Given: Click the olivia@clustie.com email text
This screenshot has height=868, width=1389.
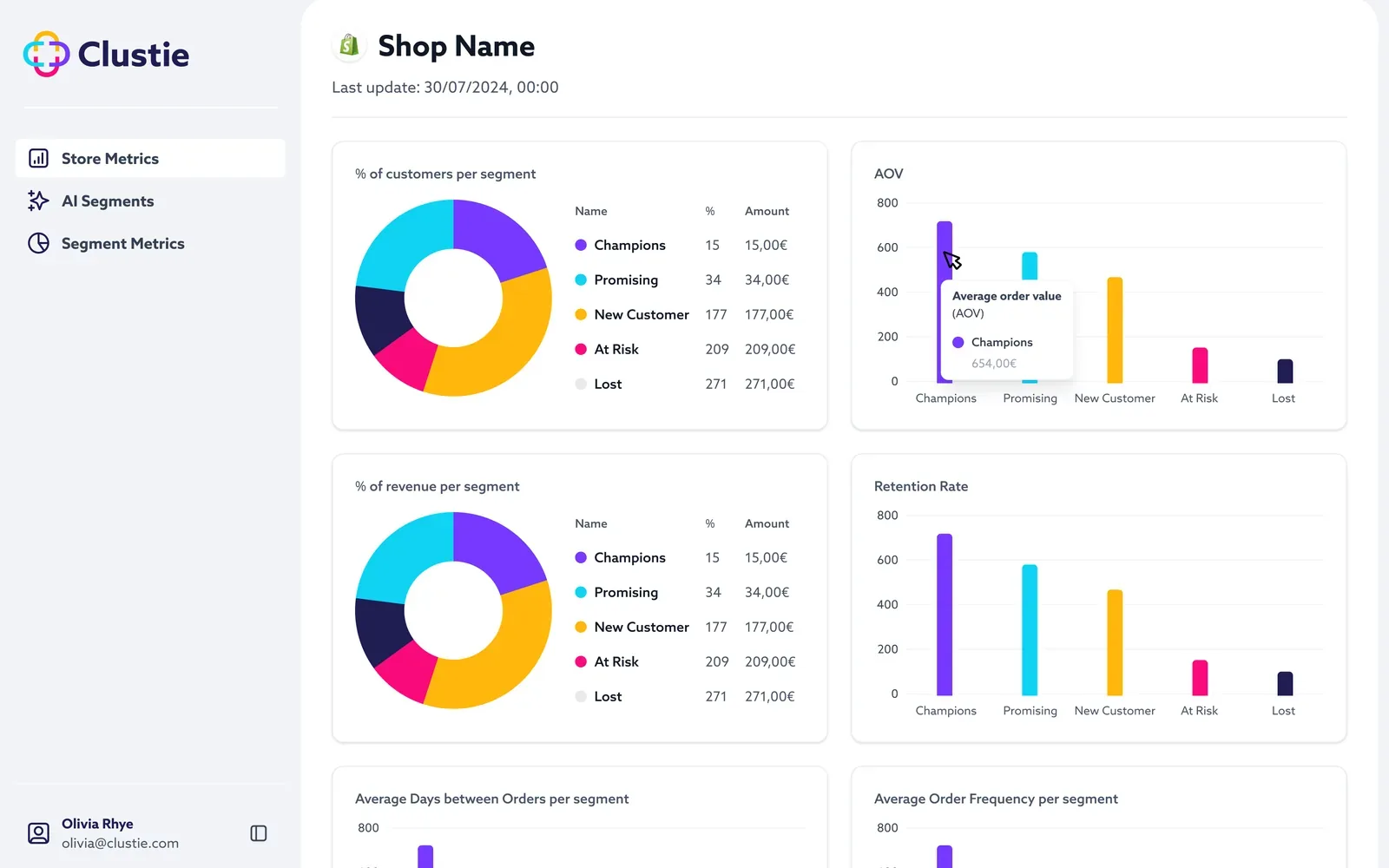Looking at the screenshot, I should [x=120, y=843].
